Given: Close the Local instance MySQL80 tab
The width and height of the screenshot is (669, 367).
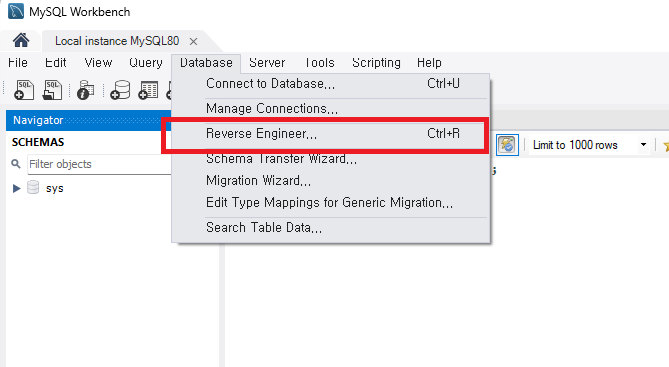Looking at the screenshot, I should coord(193,41).
